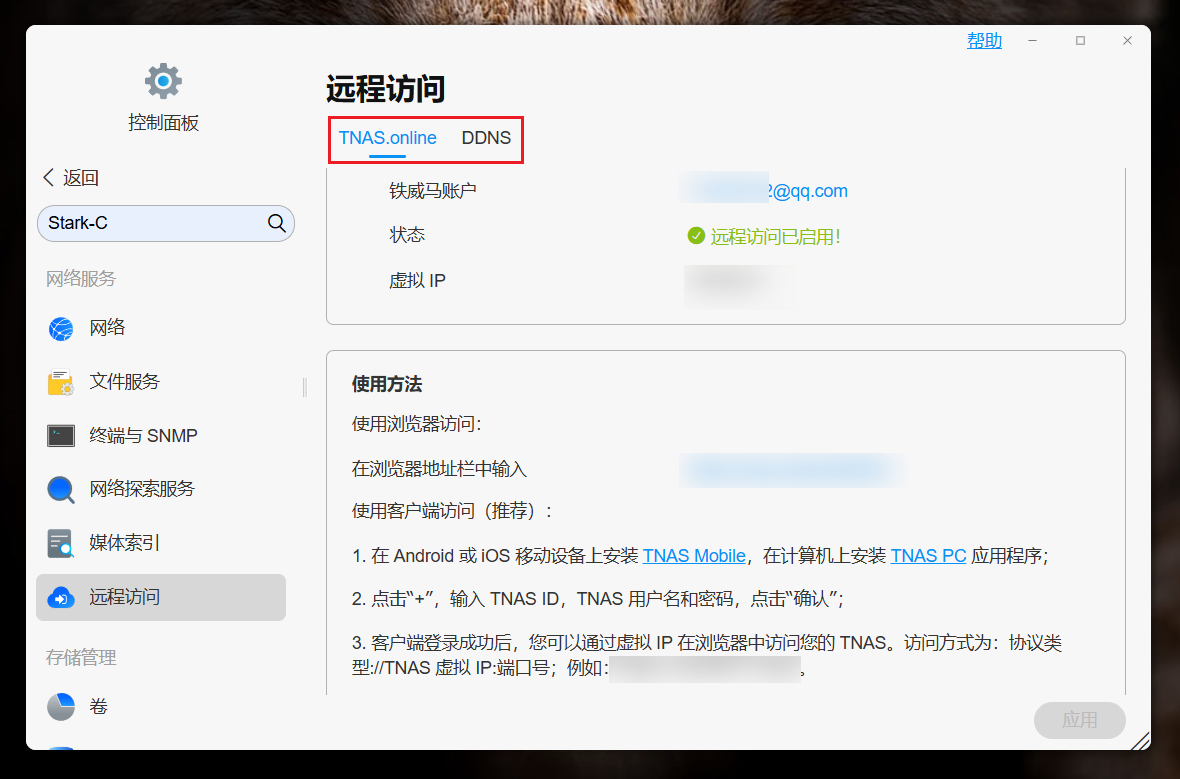Screen dimensions: 1180x779
Task: Open the 文件服务 folder icon
Action: 61,382
